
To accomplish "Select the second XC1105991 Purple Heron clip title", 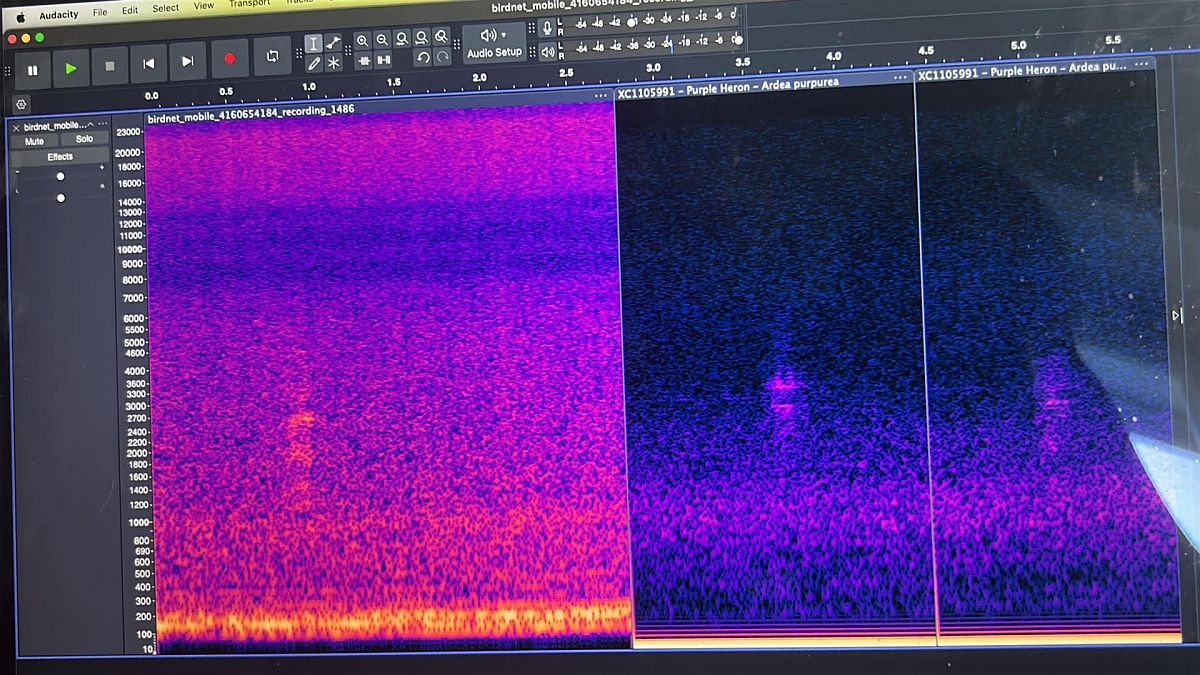I will pyautogui.click(x=1023, y=71).
